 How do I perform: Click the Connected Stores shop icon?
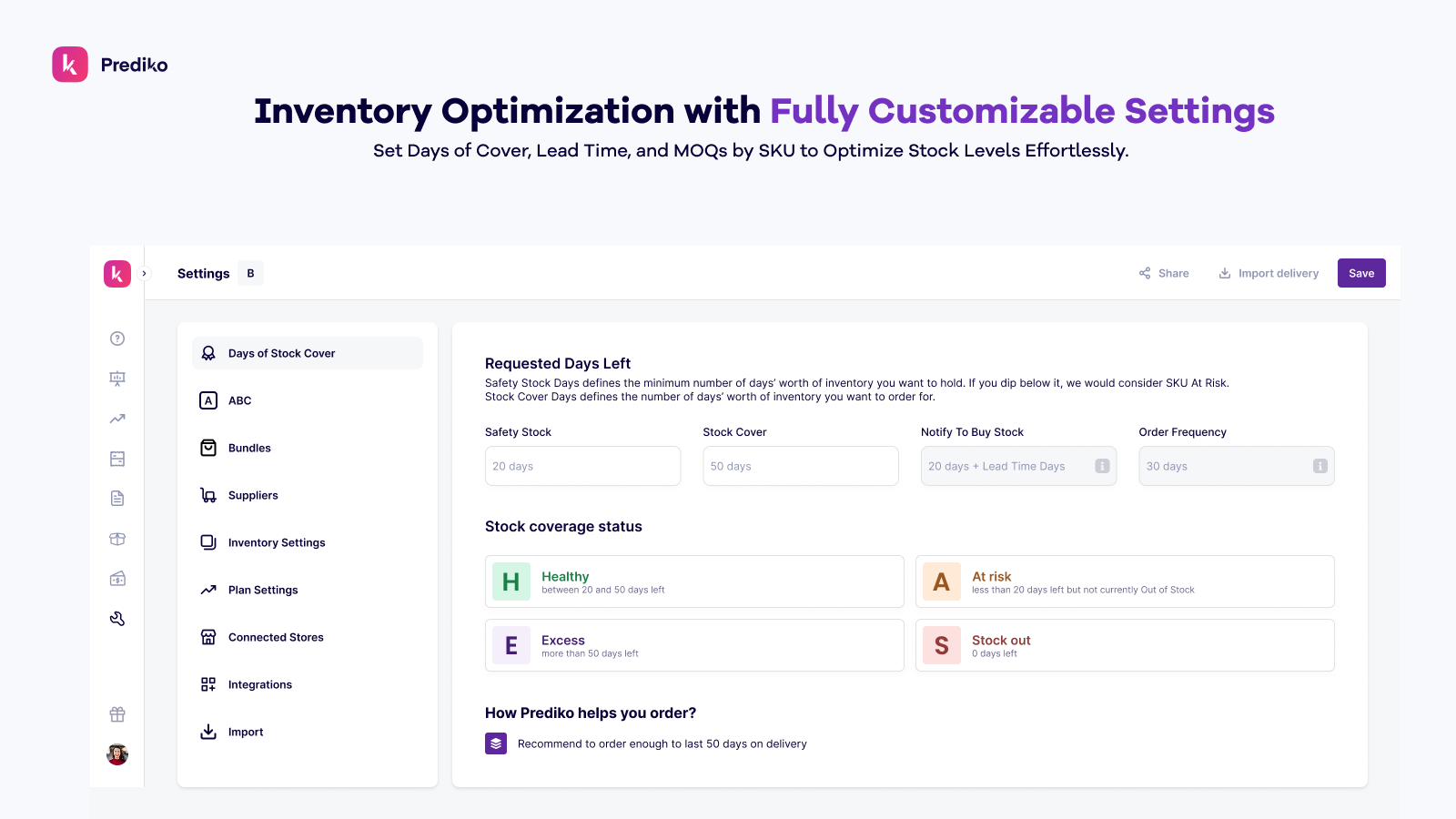pos(208,637)
